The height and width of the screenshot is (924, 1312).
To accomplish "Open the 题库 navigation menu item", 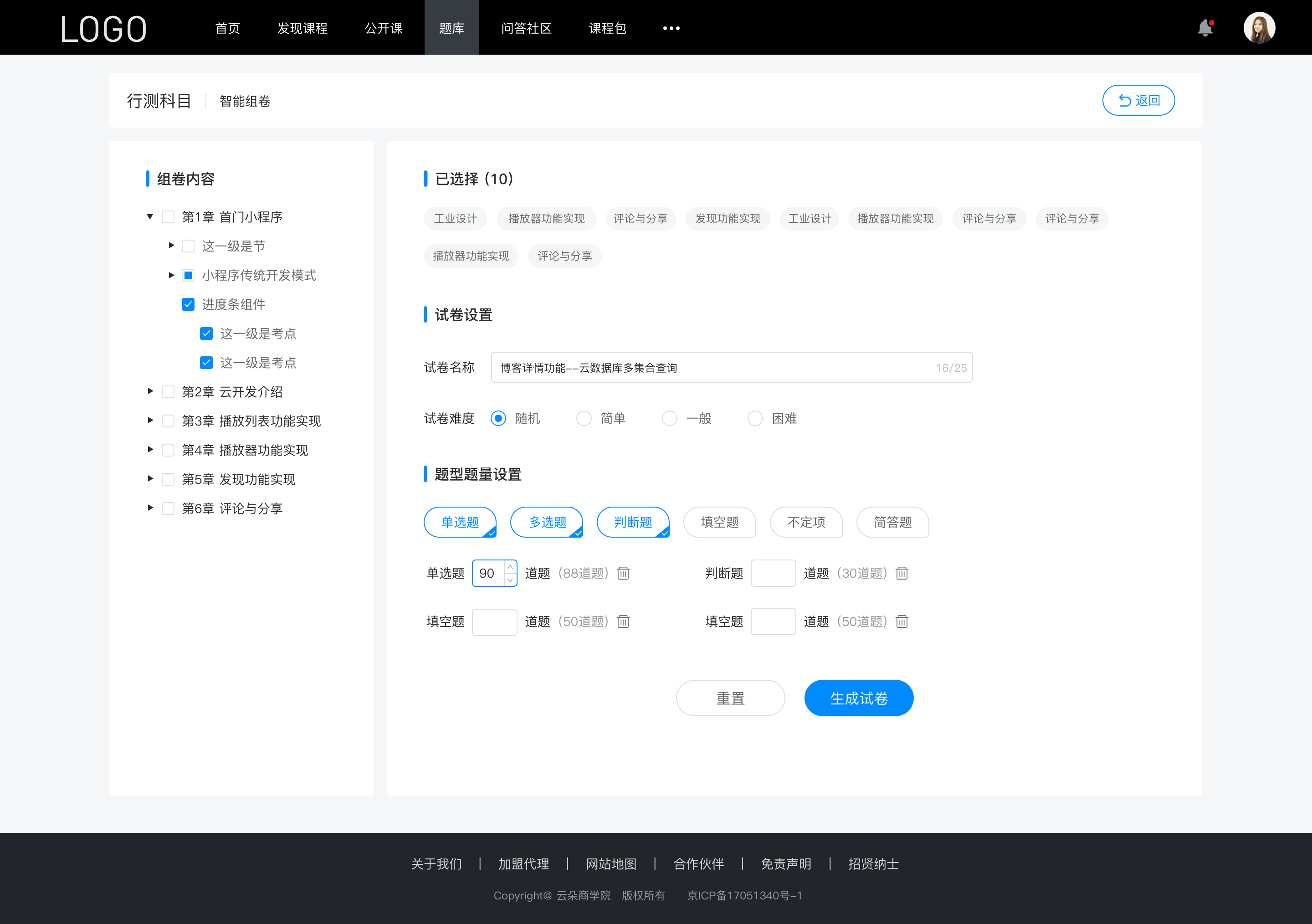I will (x=450, y=27).
